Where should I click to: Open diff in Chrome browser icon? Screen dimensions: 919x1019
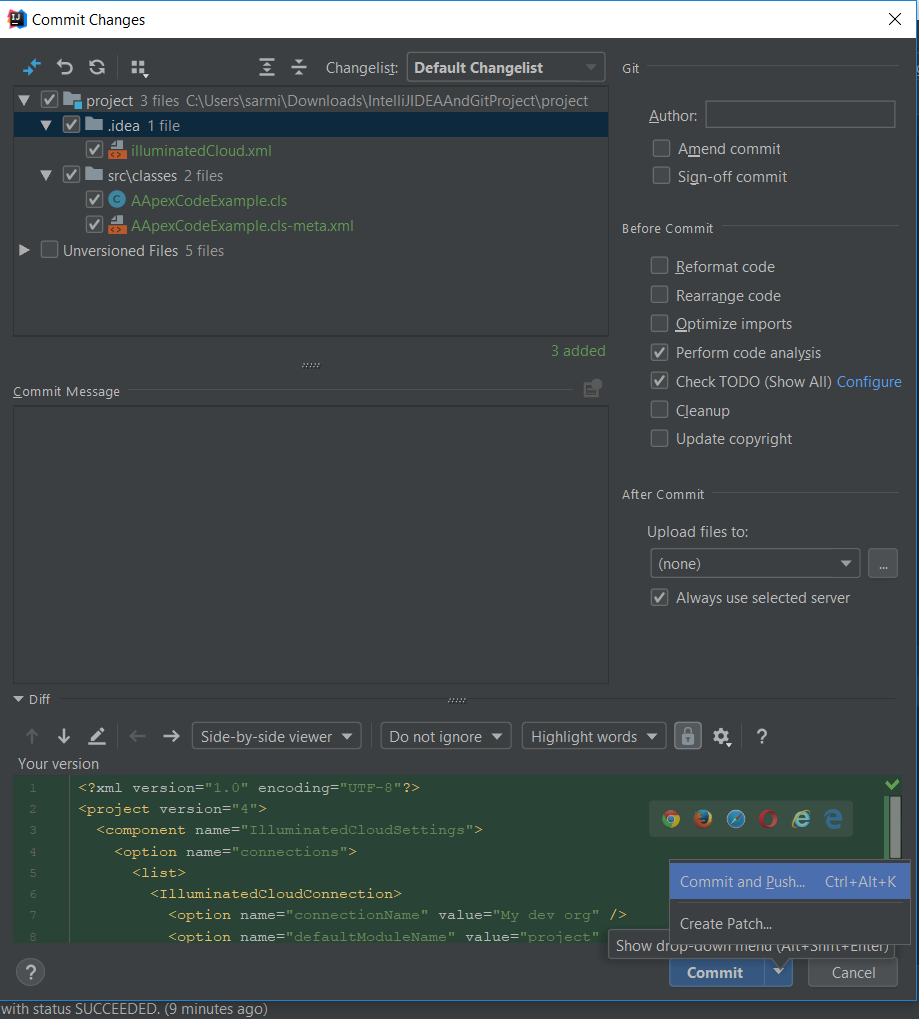(x=671, y=819)
